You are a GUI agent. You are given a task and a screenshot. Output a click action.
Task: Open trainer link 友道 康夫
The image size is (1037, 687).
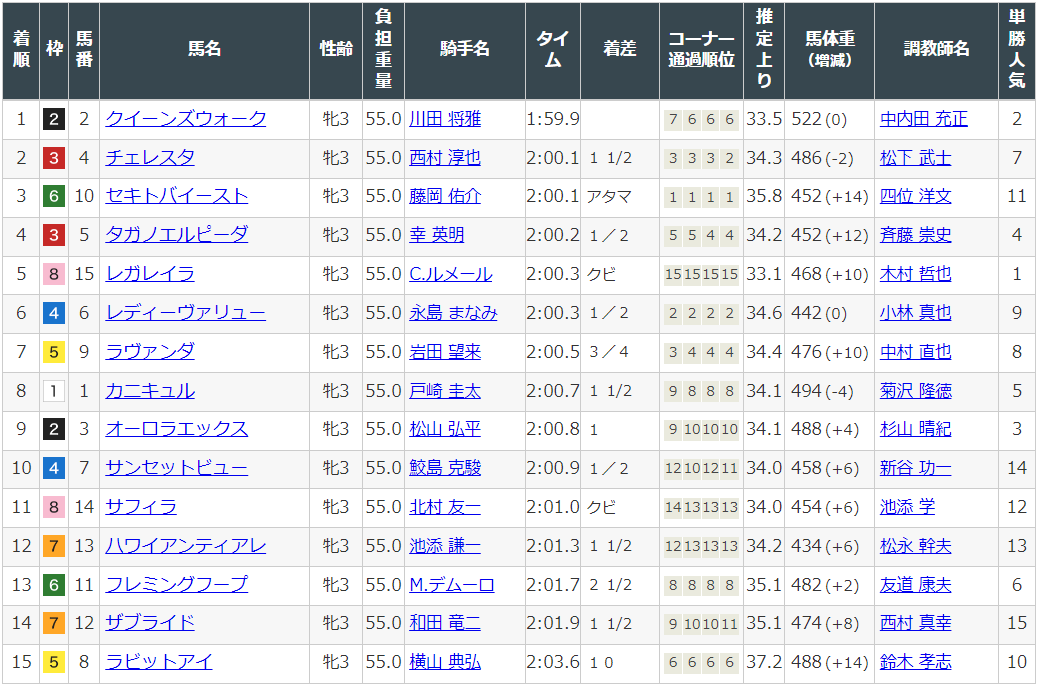915,585
